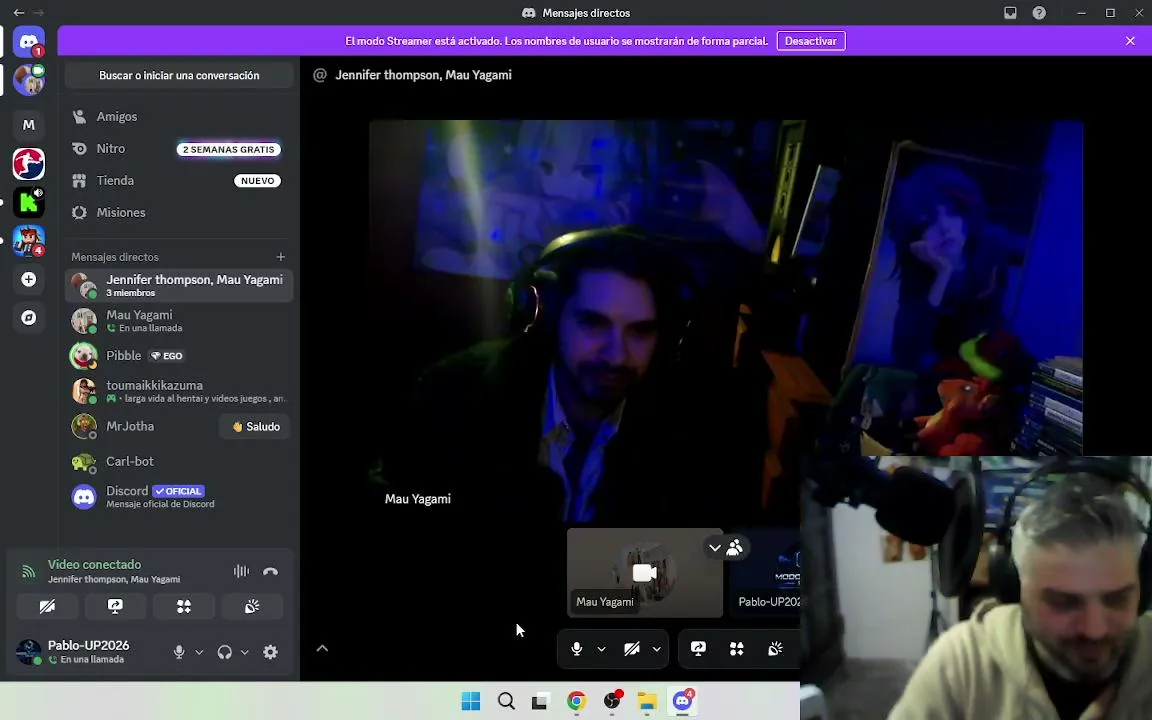Screen dimensions: 1152x720
Task: Turn on camera in the call control bar
Action: point(632,649)
